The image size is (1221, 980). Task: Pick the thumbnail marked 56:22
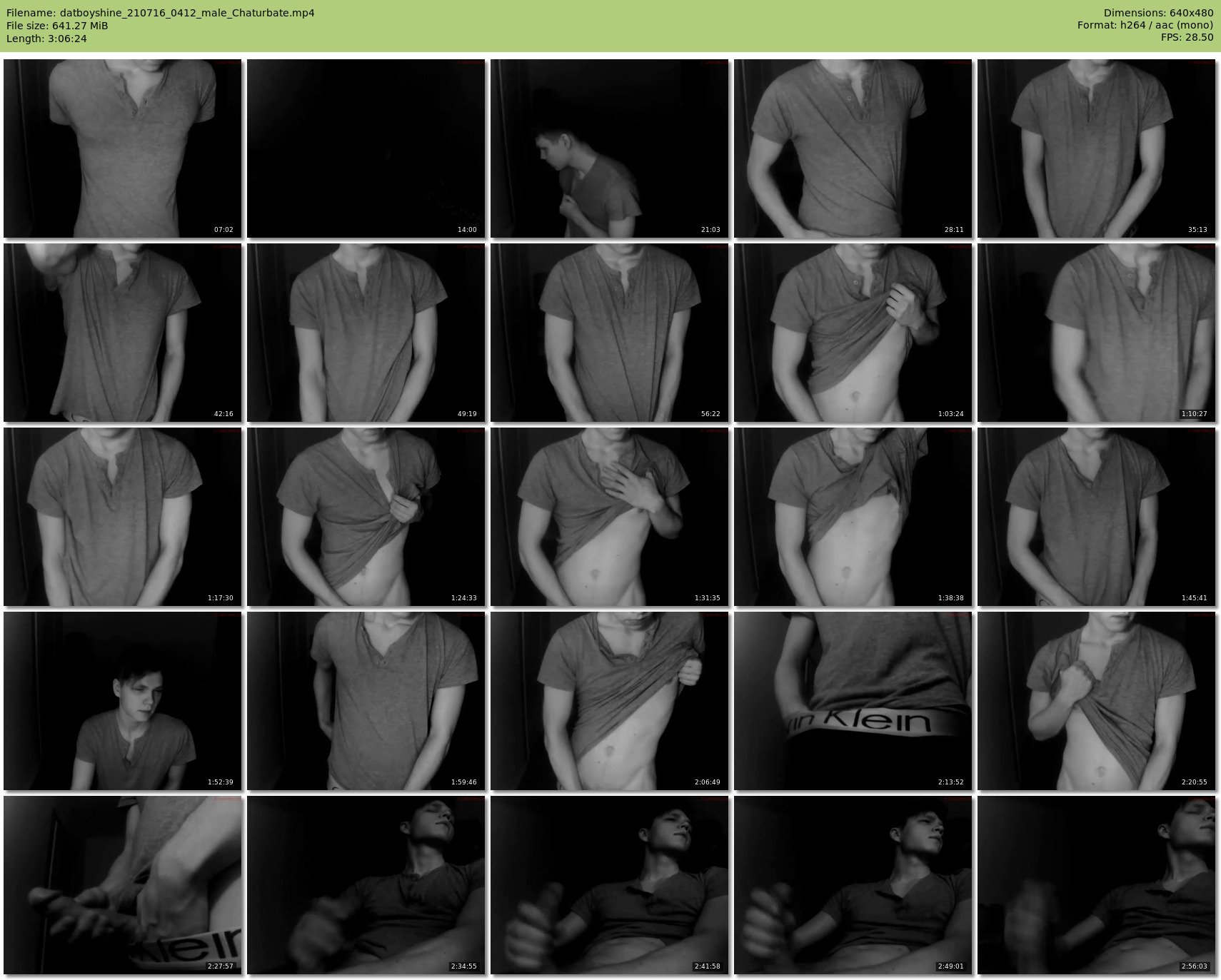tap(610, 333)
